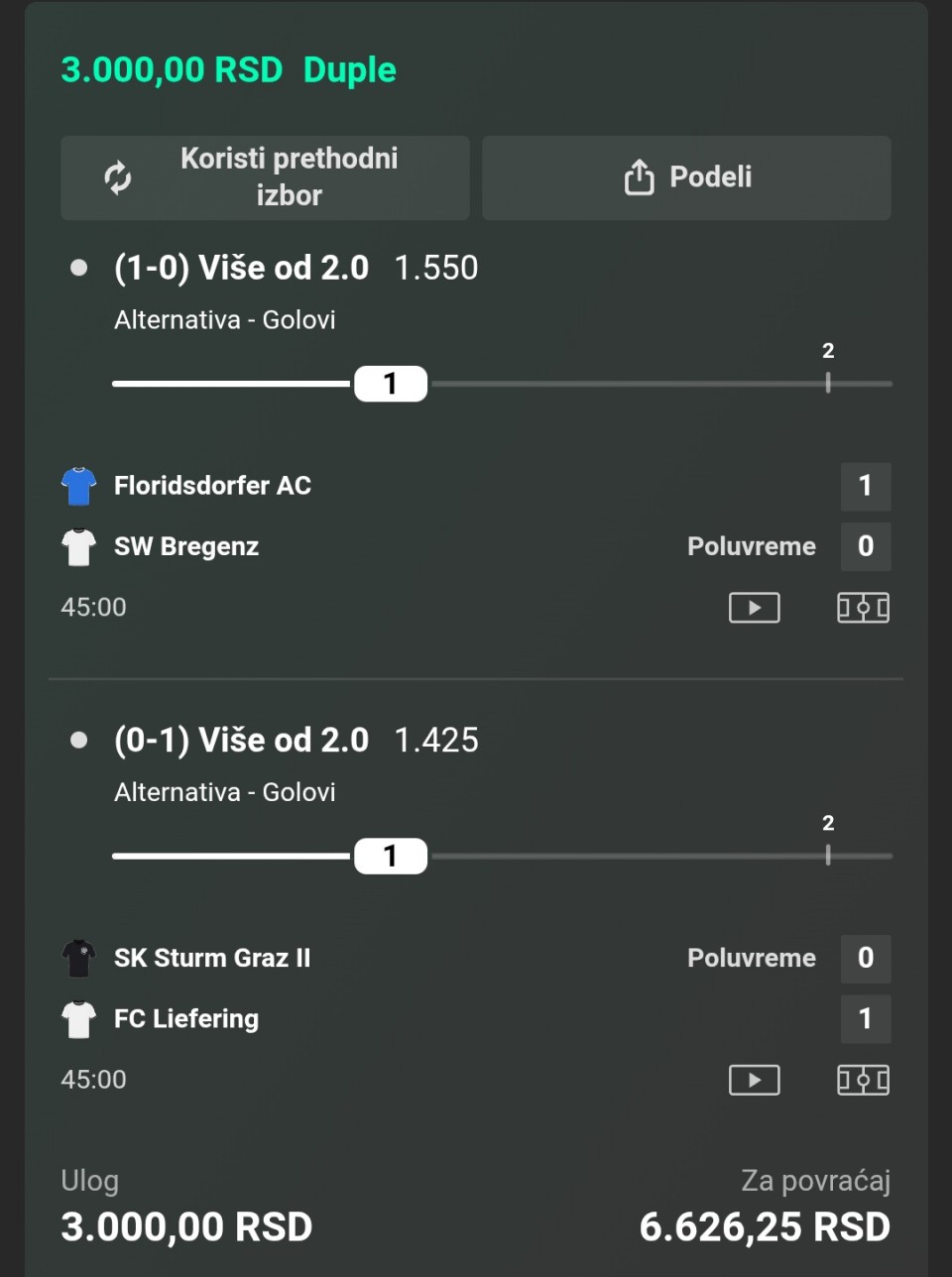Open pitch tracker for Sturm Graz II match
The height and width of the screenshot is (1277, 952).
point(863,1080)
